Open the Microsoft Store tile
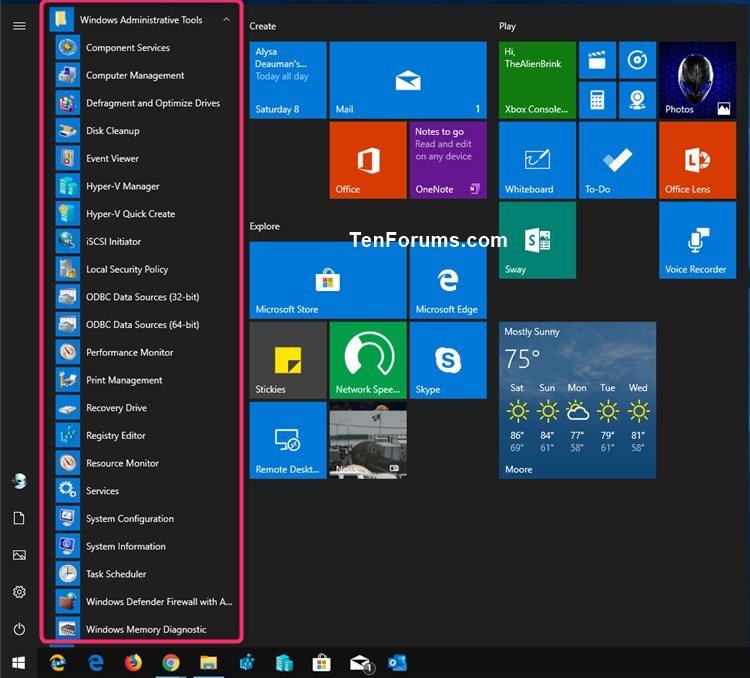 click(x=328, y=280)
